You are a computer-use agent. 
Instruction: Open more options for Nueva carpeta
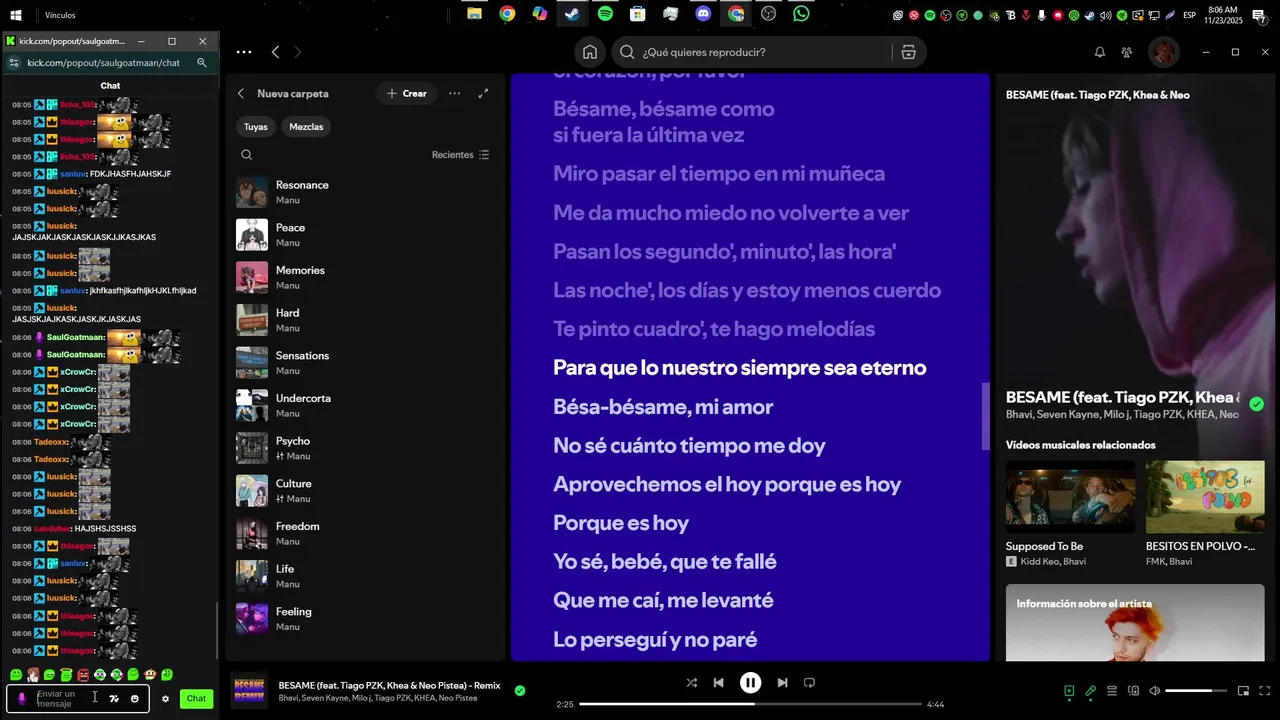pos(455,93)
